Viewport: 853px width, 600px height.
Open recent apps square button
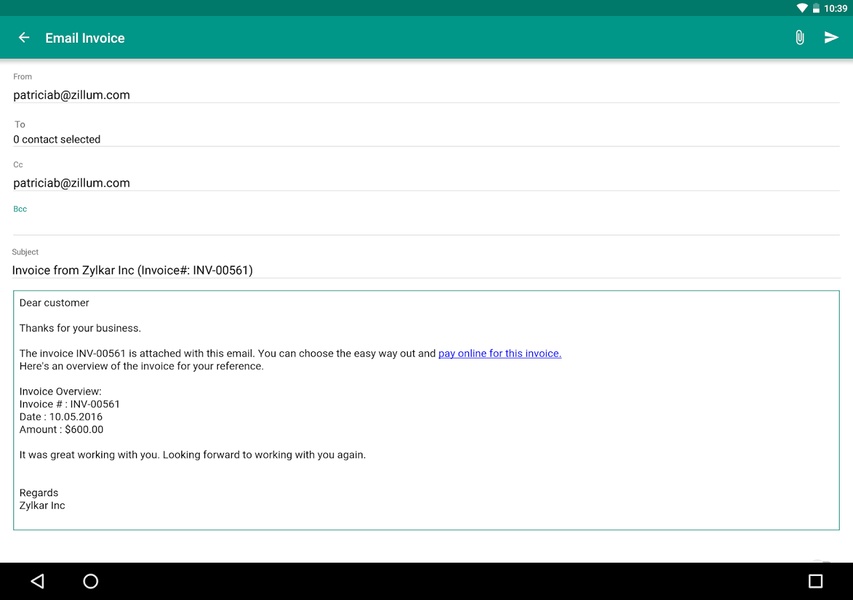tap(815, 581)
